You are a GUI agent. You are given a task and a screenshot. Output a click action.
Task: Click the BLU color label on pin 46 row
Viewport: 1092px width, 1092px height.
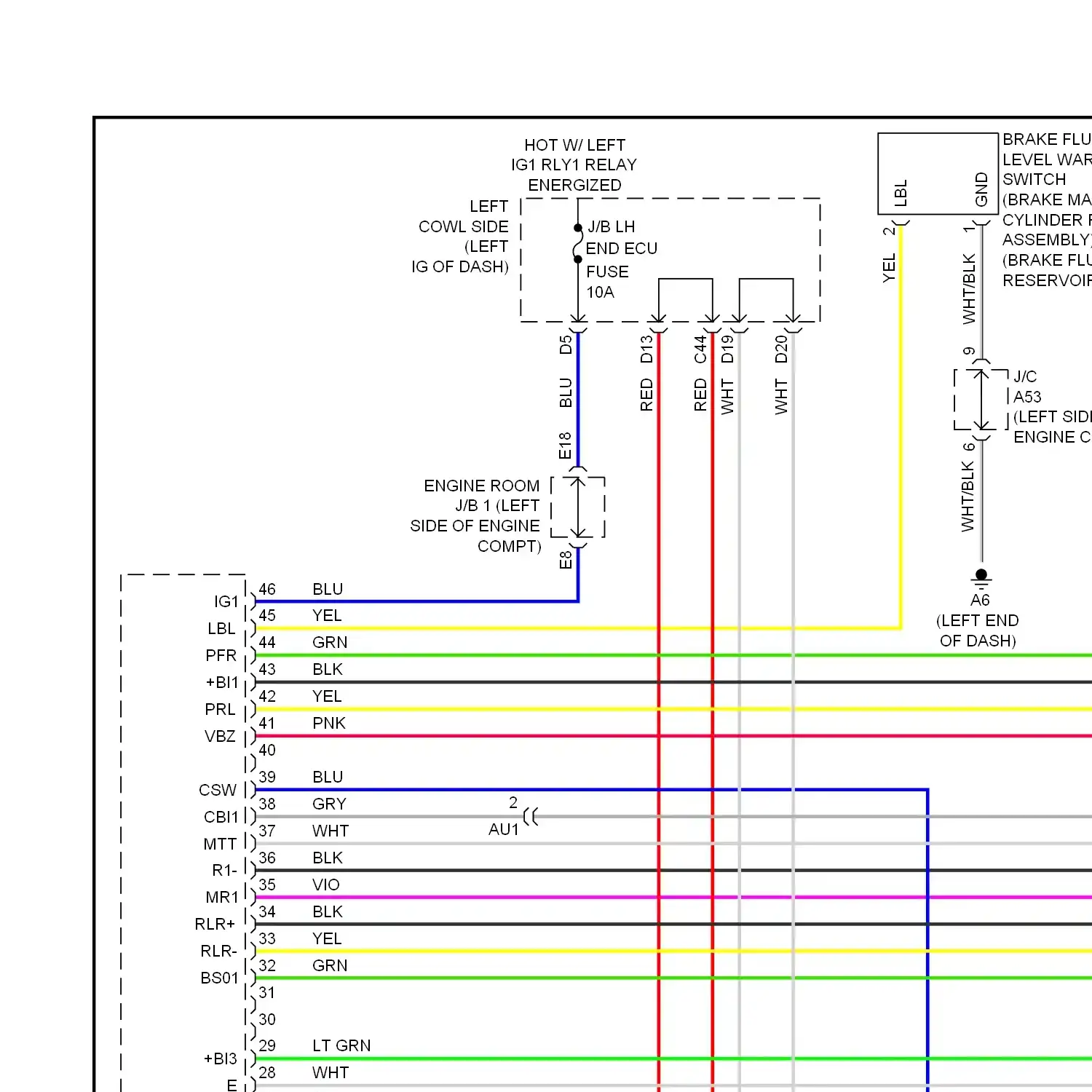pyautogui.click(x=328, y=589)
